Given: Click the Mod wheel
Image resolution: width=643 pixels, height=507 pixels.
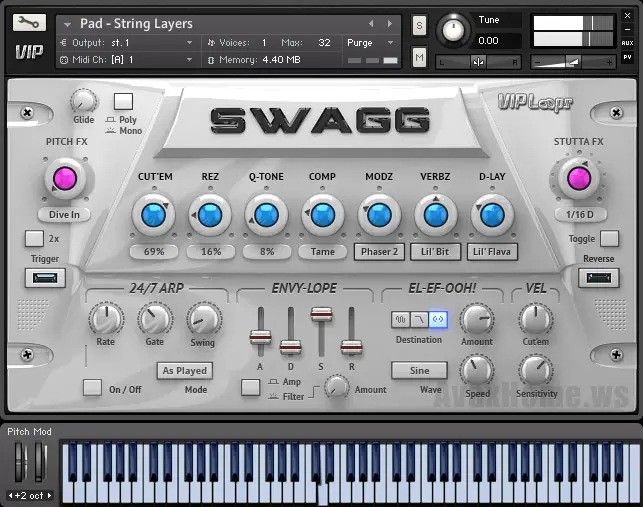Looking at the screenshot, I should [40, 462].
